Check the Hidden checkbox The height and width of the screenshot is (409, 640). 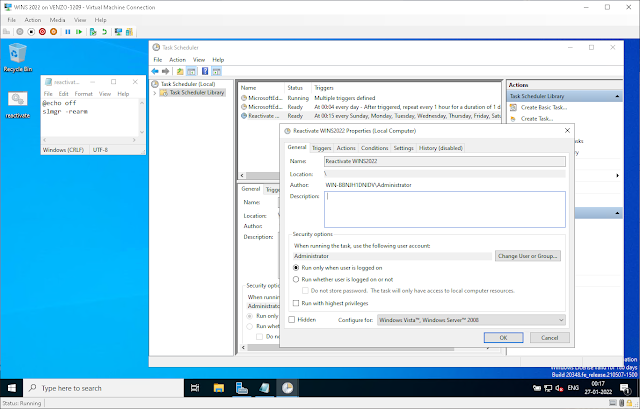coord(291,320)
